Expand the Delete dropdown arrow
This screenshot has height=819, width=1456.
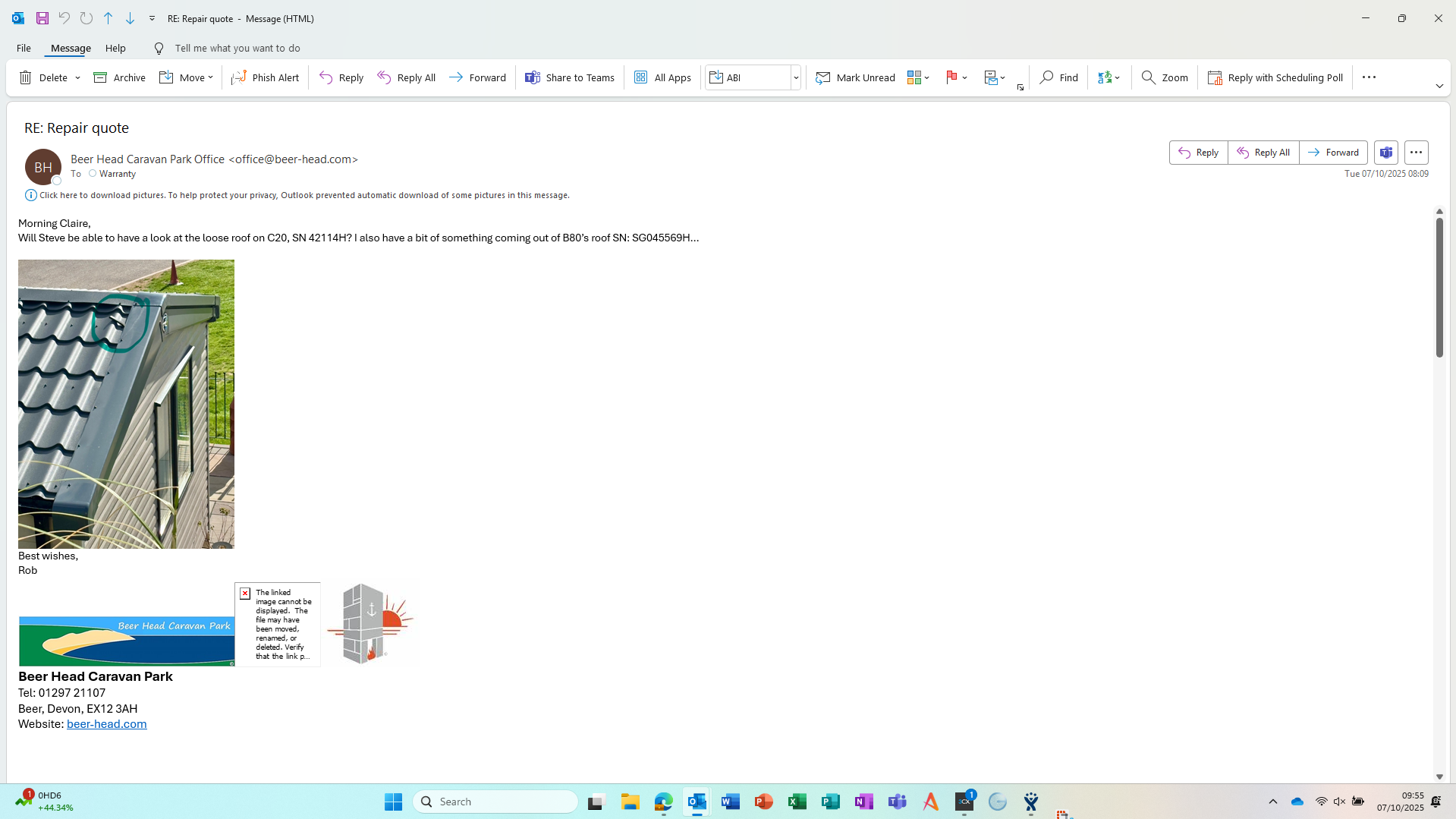click(x=77, y=77)
